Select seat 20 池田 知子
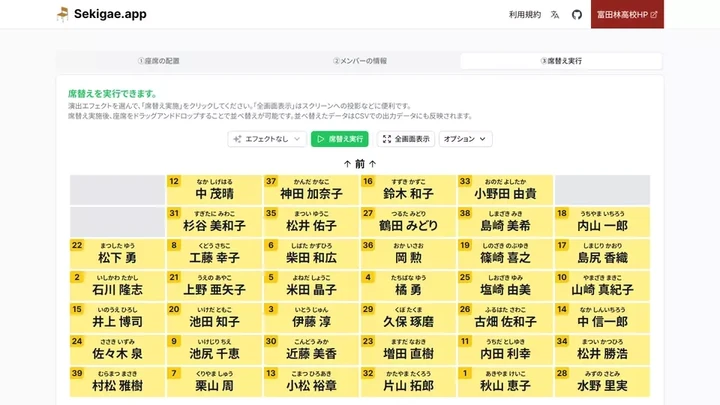 pos(214,318)
